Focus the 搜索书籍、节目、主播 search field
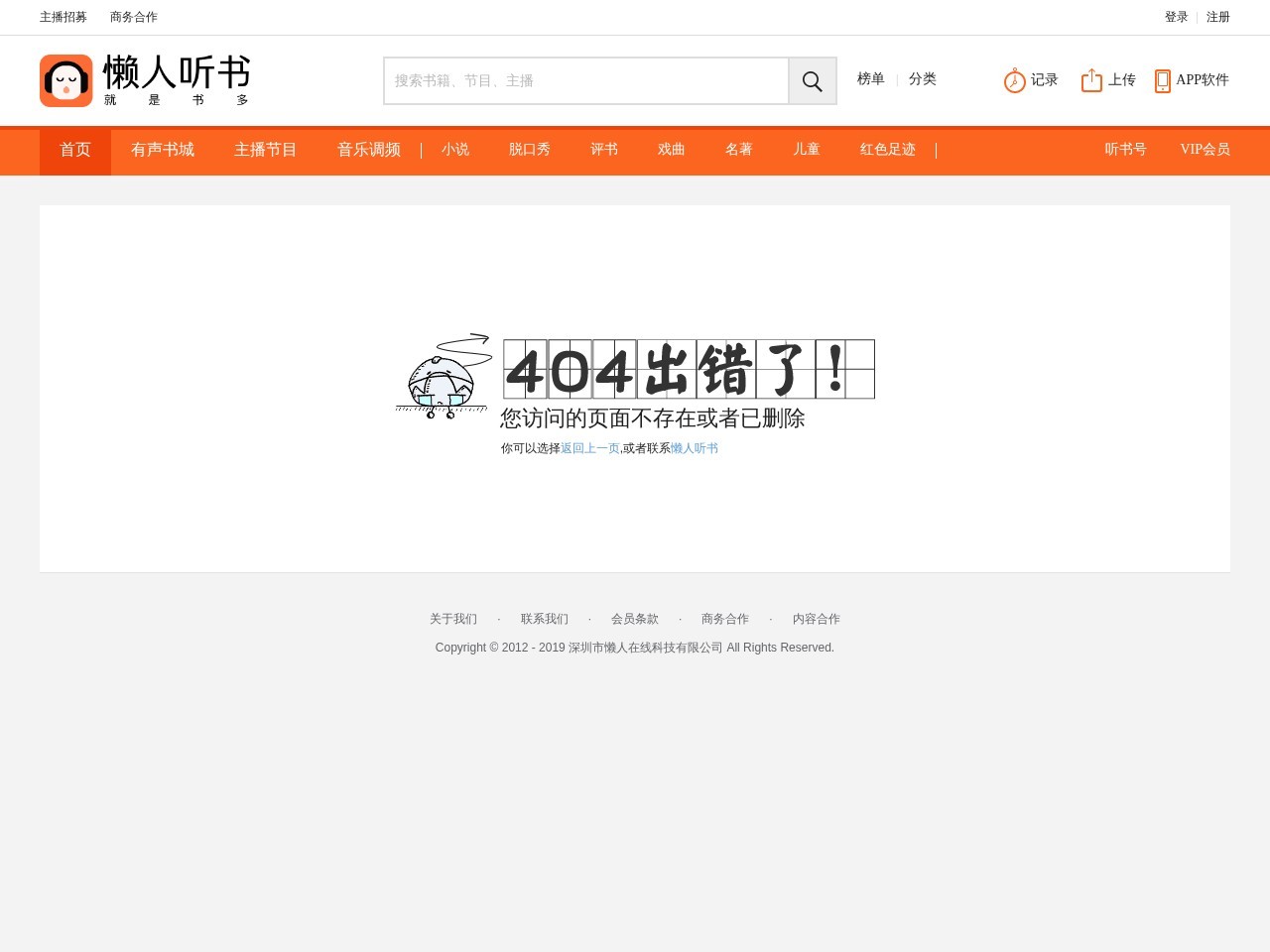The width and height of the screenshot is (1270, 952). click(x=586, y=81)
